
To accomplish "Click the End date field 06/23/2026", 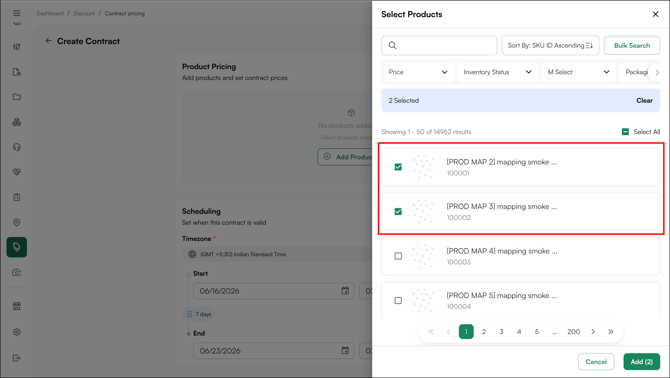I will click(274, 351).
